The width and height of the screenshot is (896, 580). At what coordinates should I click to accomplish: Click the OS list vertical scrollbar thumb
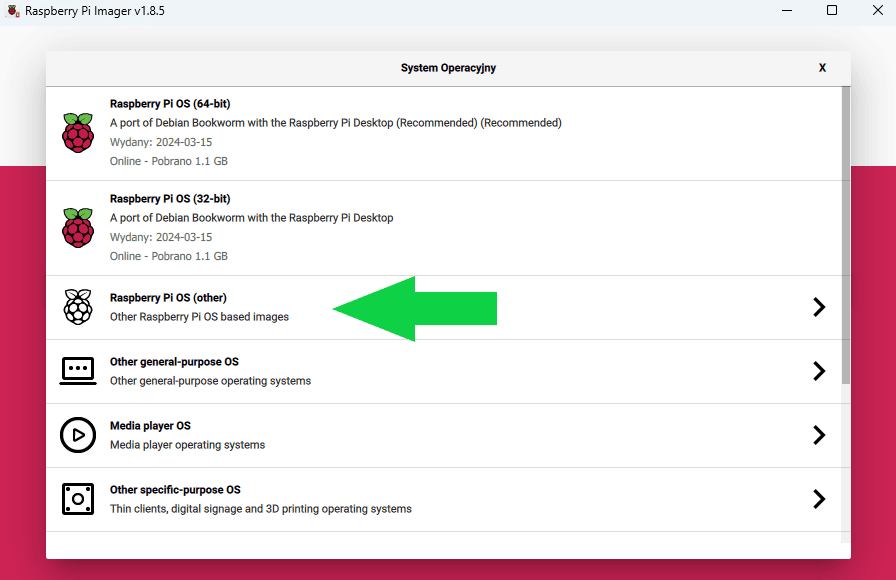click(x=846, y=235)
